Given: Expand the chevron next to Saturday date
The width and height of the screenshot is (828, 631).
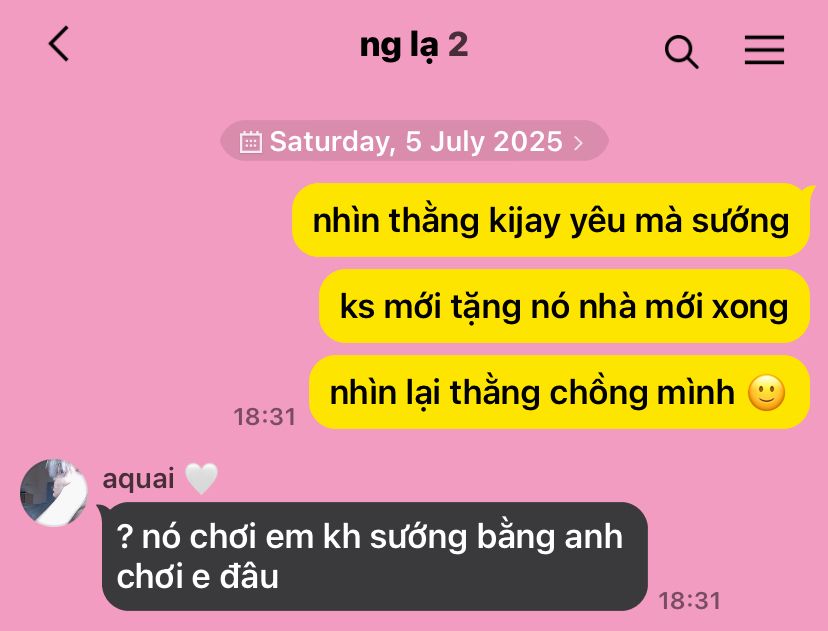Looking at the screenshot, I should pos(579,143).
